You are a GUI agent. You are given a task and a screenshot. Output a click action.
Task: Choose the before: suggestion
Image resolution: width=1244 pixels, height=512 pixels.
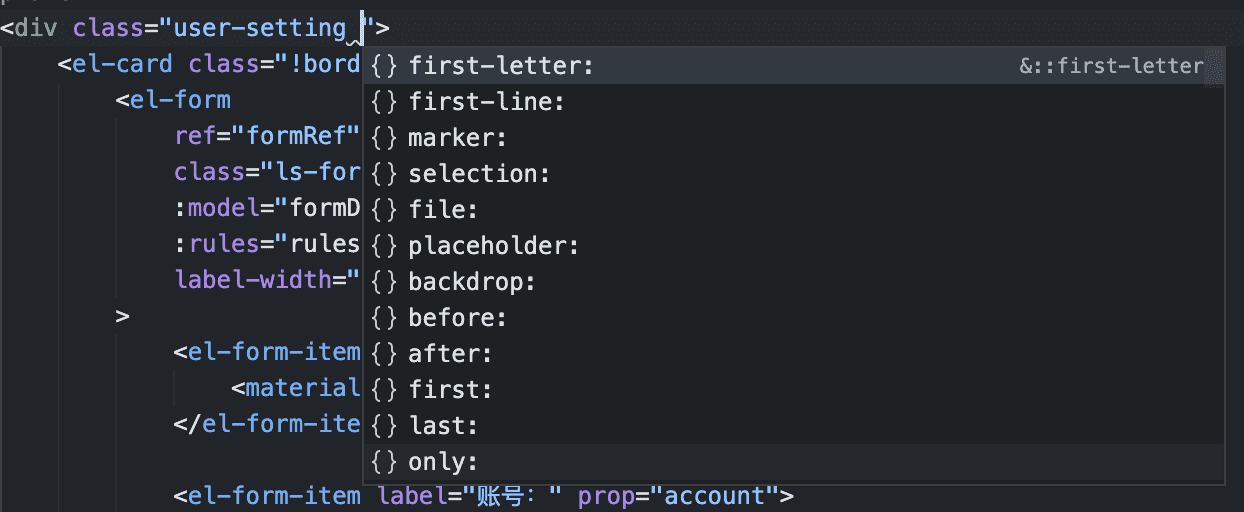tap(794, 318)
